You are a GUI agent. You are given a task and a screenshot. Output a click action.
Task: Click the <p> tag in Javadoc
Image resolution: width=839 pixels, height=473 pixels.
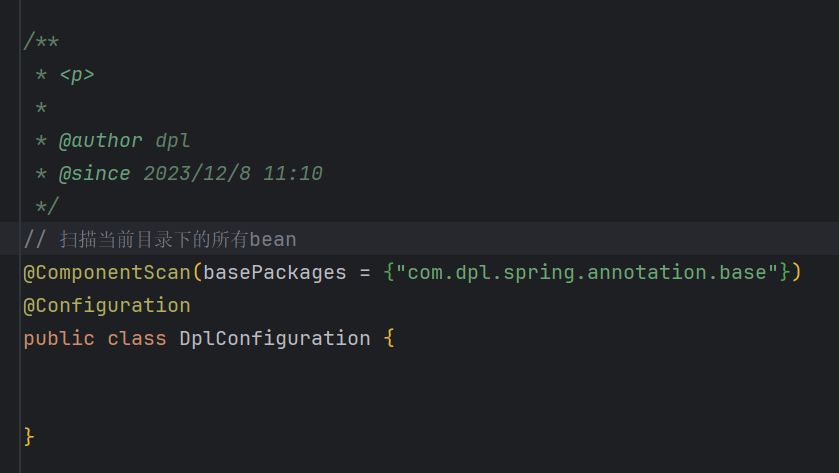(x=77, y=75)
